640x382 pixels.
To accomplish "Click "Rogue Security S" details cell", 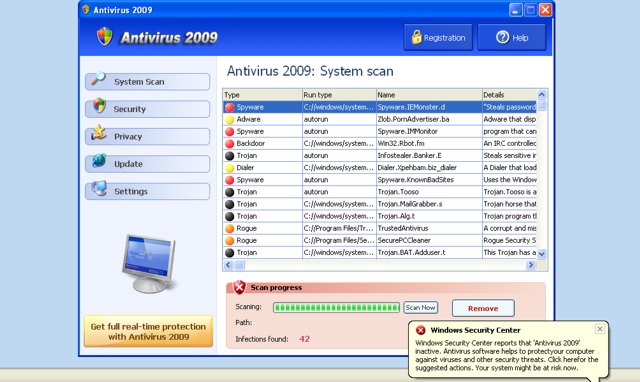I will [x=509, y=240].
